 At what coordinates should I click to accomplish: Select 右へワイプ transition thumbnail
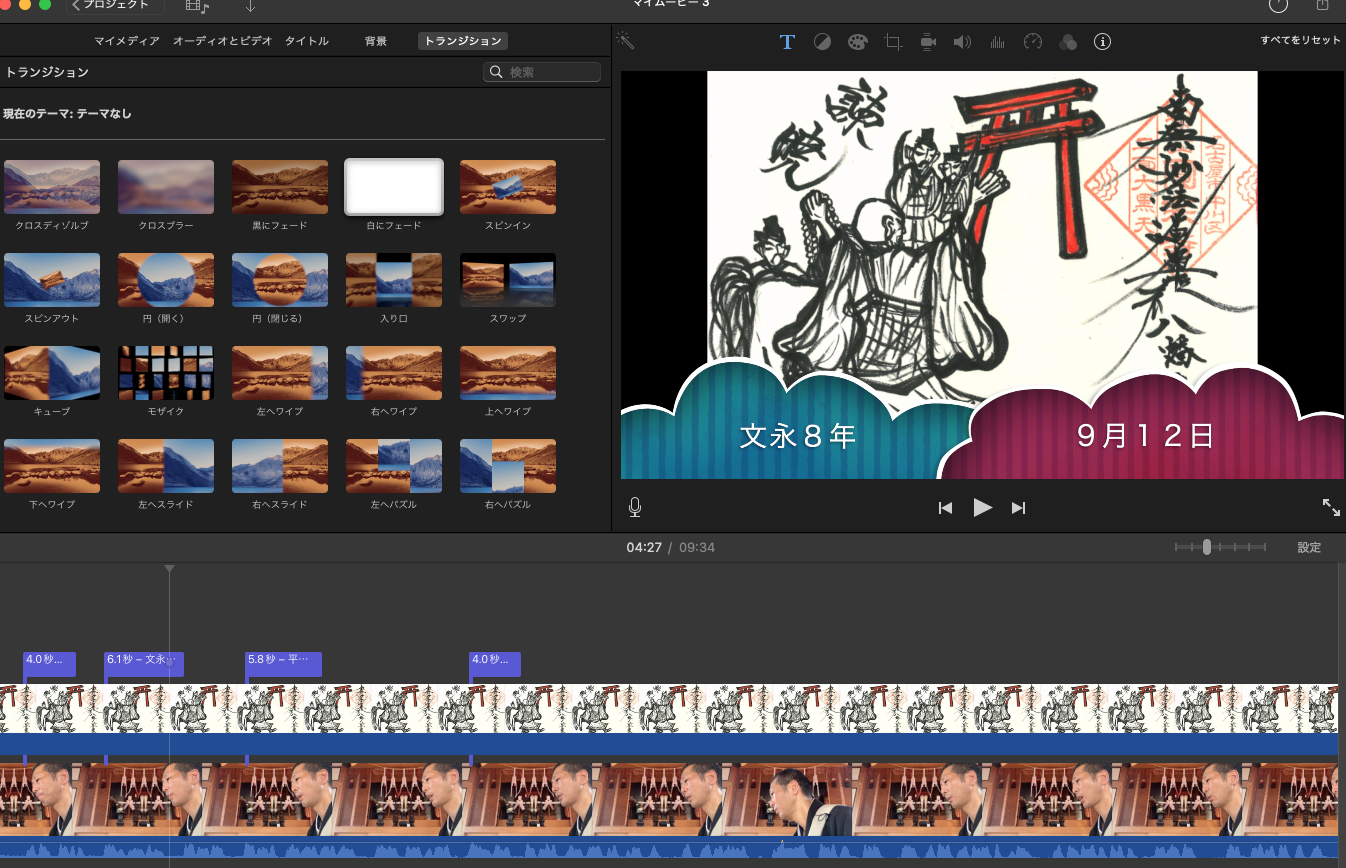point(394,373)
